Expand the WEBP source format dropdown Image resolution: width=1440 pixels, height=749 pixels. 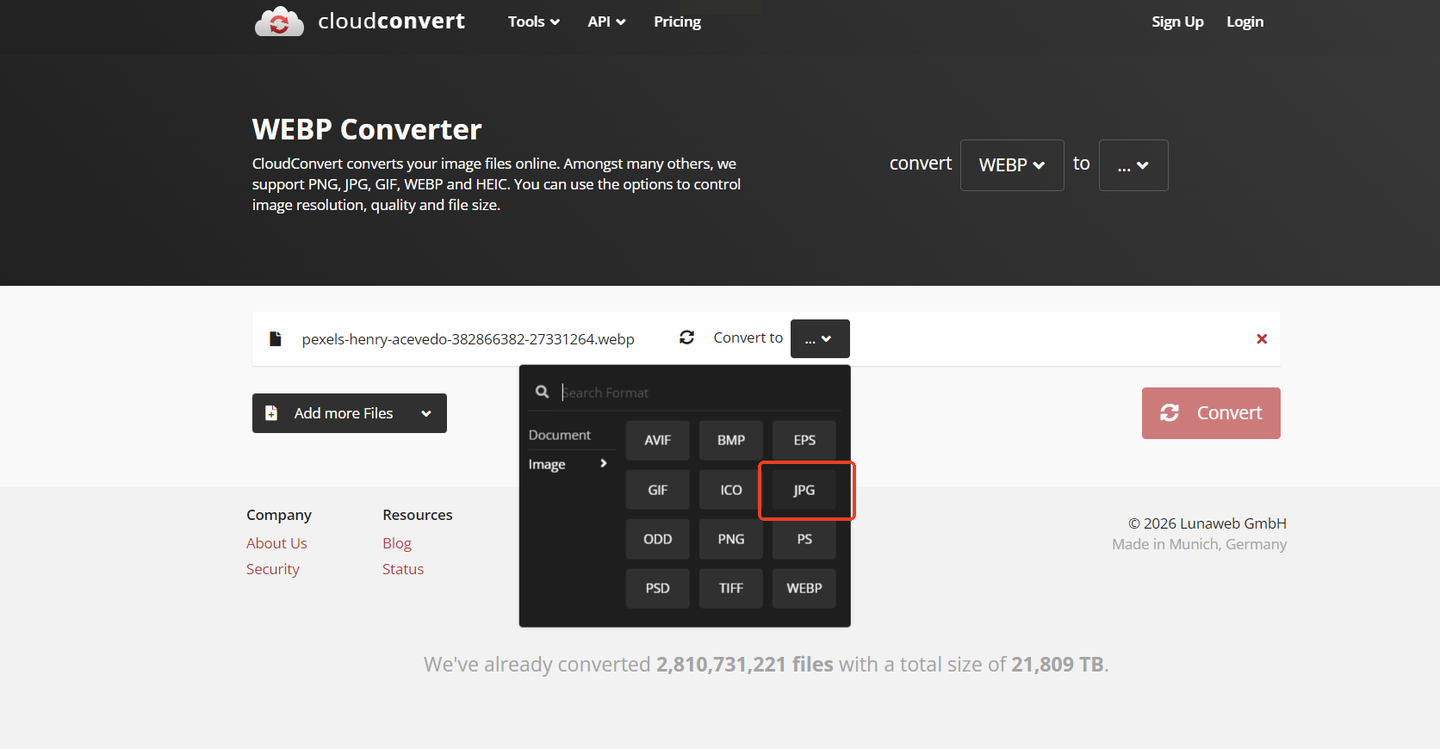[1011, 165]
